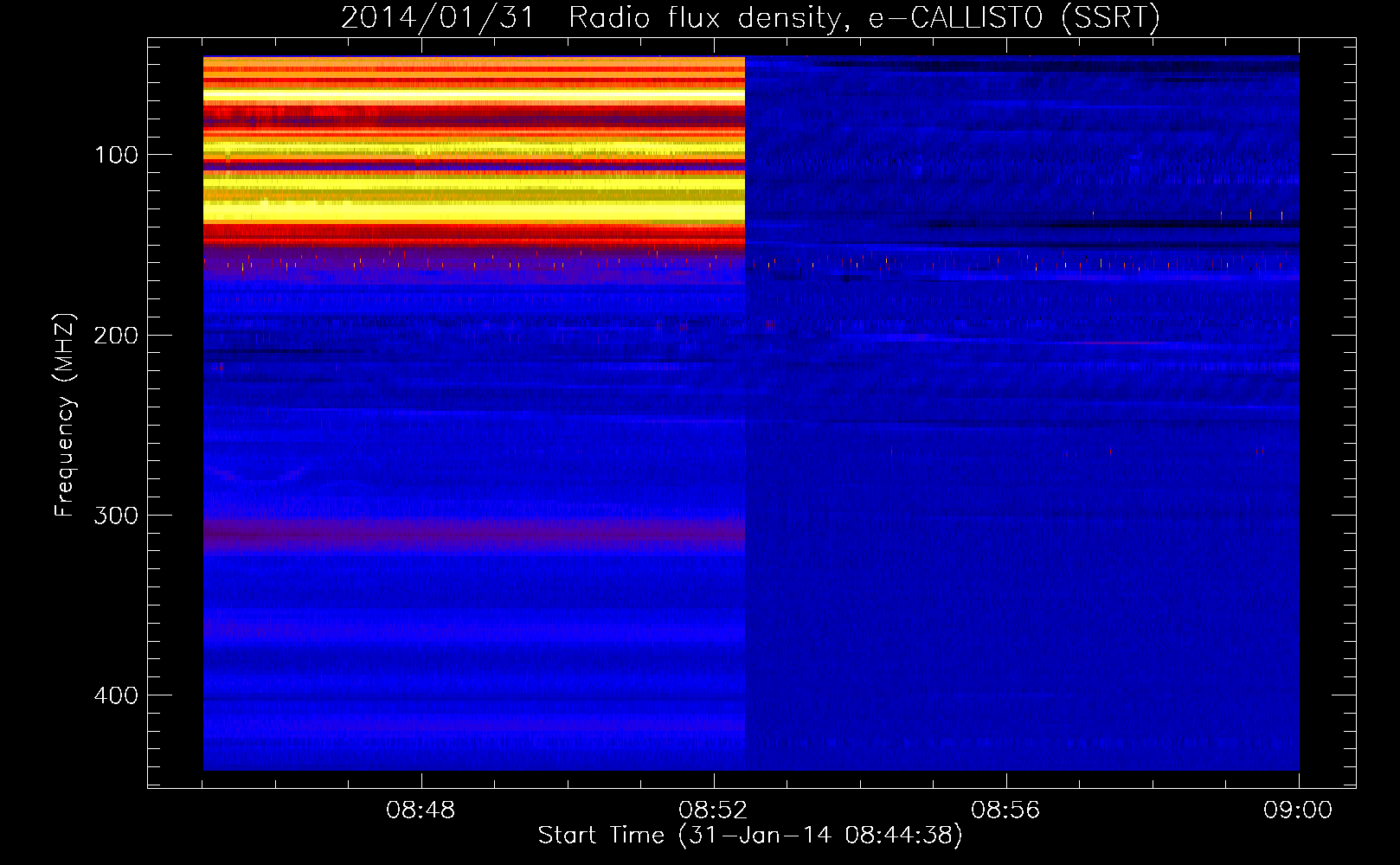Click the 100 MHz frequency tick label
Screen dimensions: 1400x865
point(117,155)
